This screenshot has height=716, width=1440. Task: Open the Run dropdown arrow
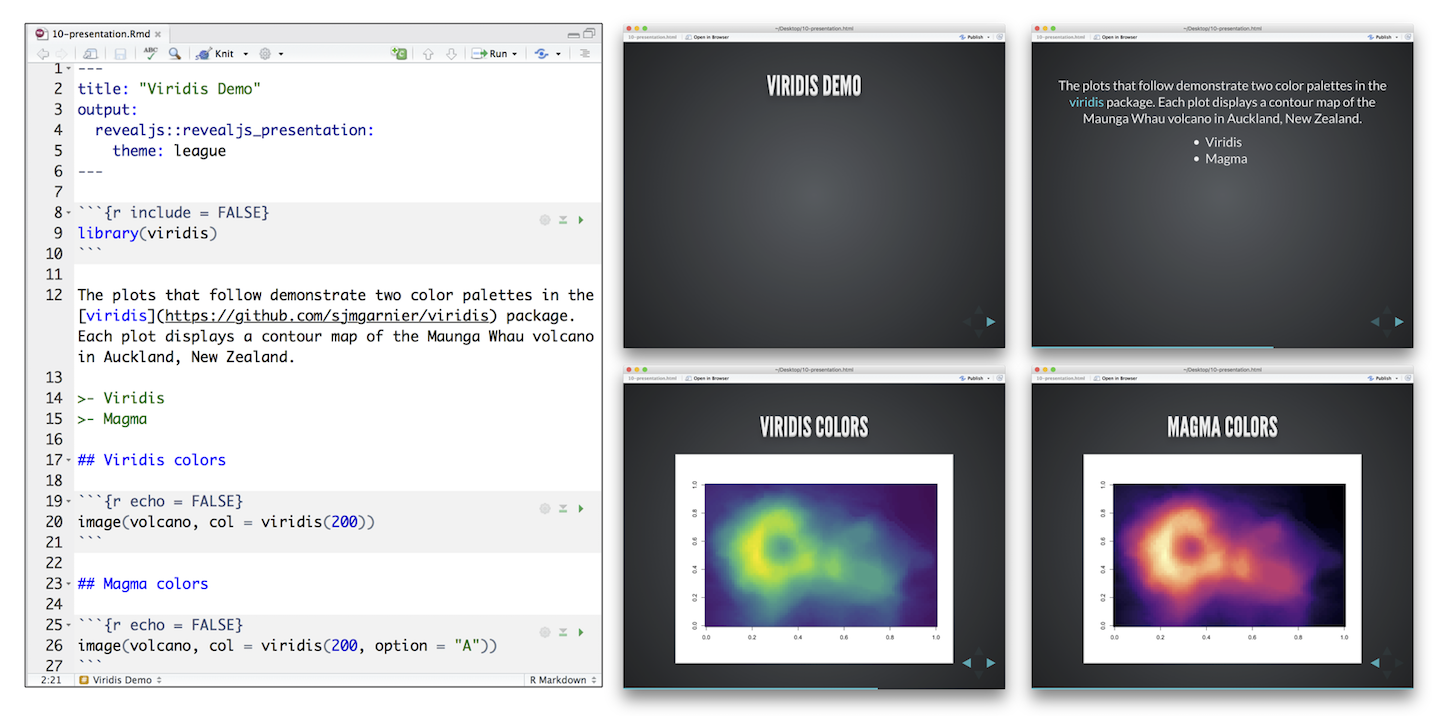click(515, 54)
